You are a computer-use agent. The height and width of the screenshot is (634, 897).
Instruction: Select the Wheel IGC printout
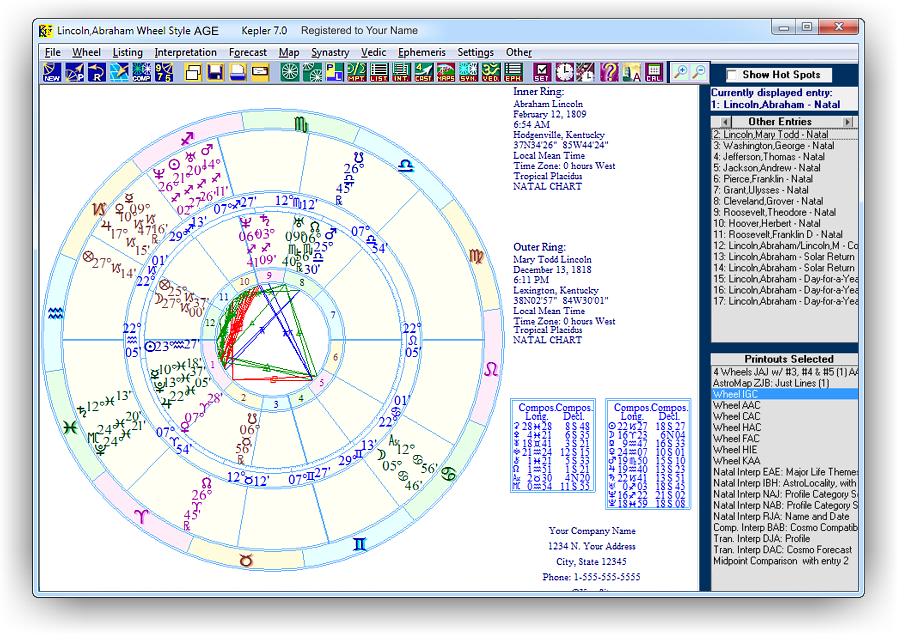coord(784,394)
